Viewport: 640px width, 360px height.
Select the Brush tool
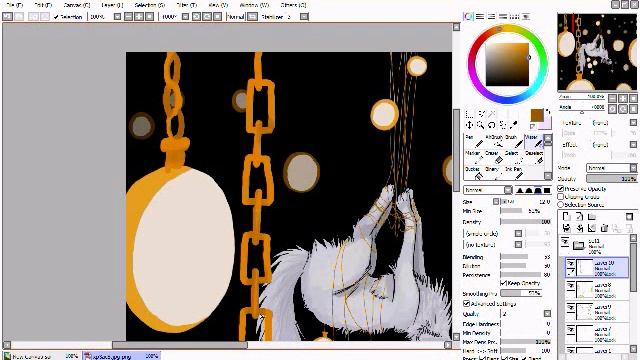click(x=513, y=141)
